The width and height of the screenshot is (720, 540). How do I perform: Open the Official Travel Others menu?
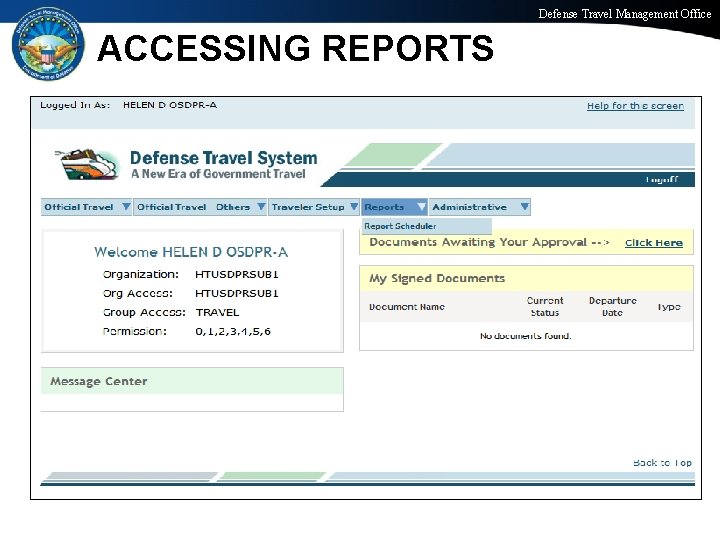[200, 207]
